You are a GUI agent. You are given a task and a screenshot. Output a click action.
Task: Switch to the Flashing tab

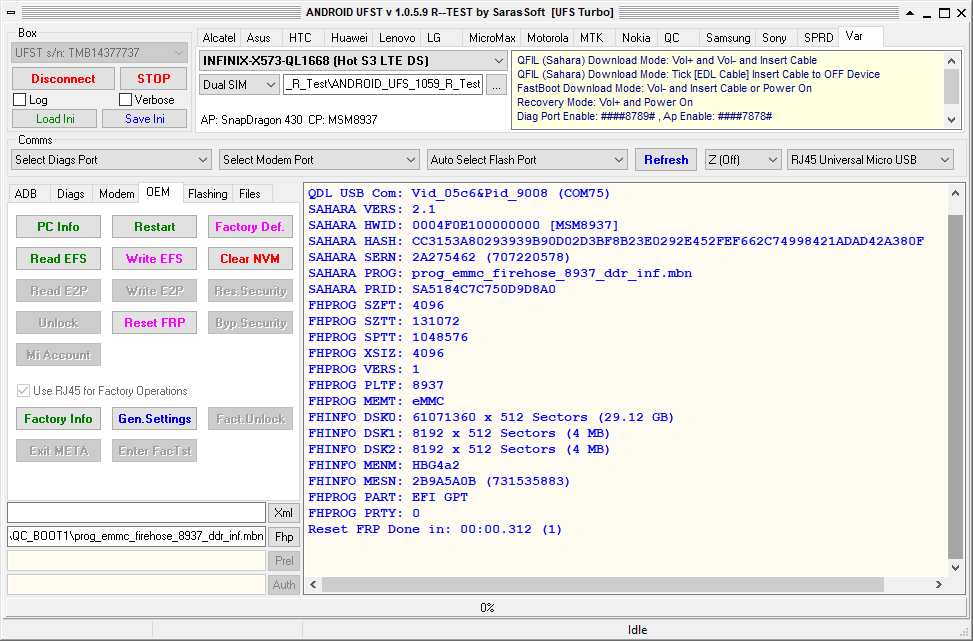tap(207, 194)
